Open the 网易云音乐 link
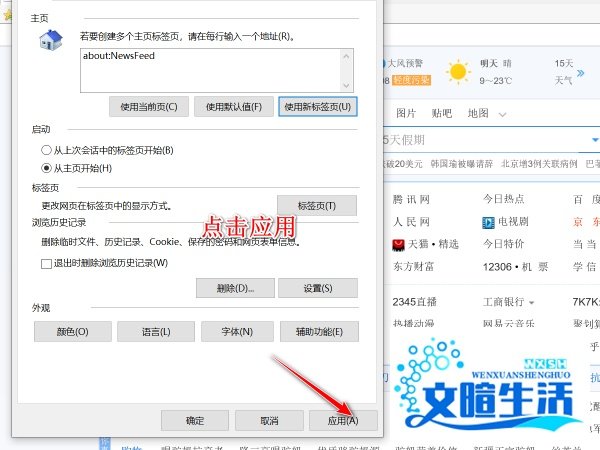Screen dimensions: 600x450 coord(509,323)
